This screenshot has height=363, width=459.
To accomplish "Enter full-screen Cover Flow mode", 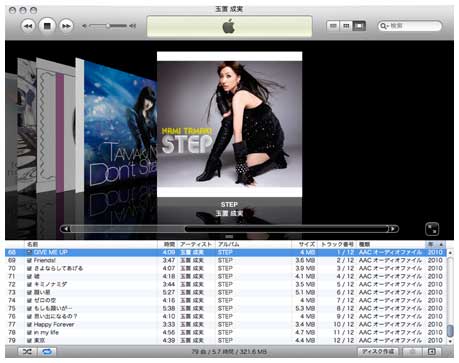I will (432, 229).
